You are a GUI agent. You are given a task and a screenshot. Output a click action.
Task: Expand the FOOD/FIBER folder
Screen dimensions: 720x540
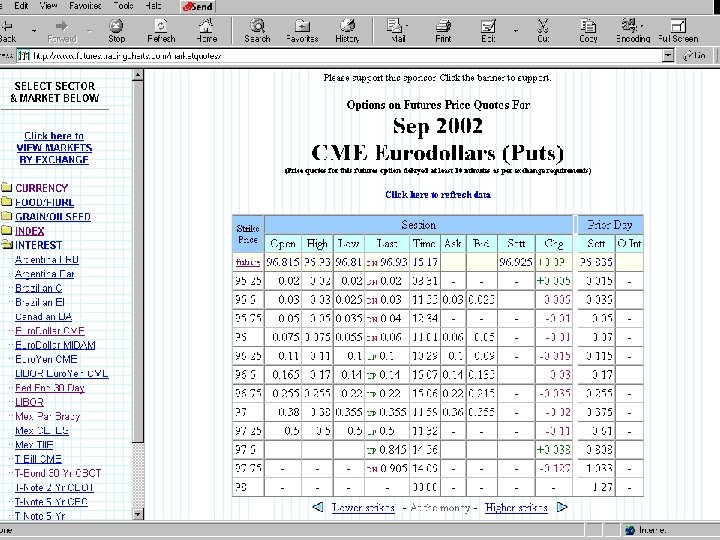[44, 202]
